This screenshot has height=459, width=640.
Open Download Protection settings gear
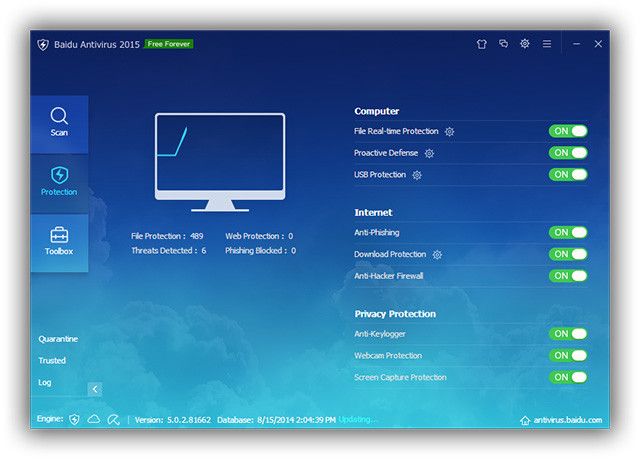[x=437, y=255]
